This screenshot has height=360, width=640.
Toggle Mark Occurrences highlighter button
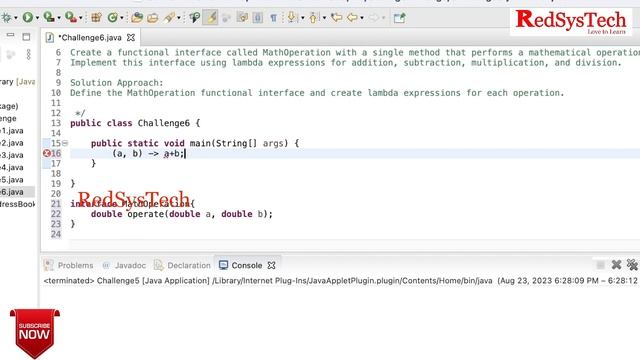click(210, 18)
